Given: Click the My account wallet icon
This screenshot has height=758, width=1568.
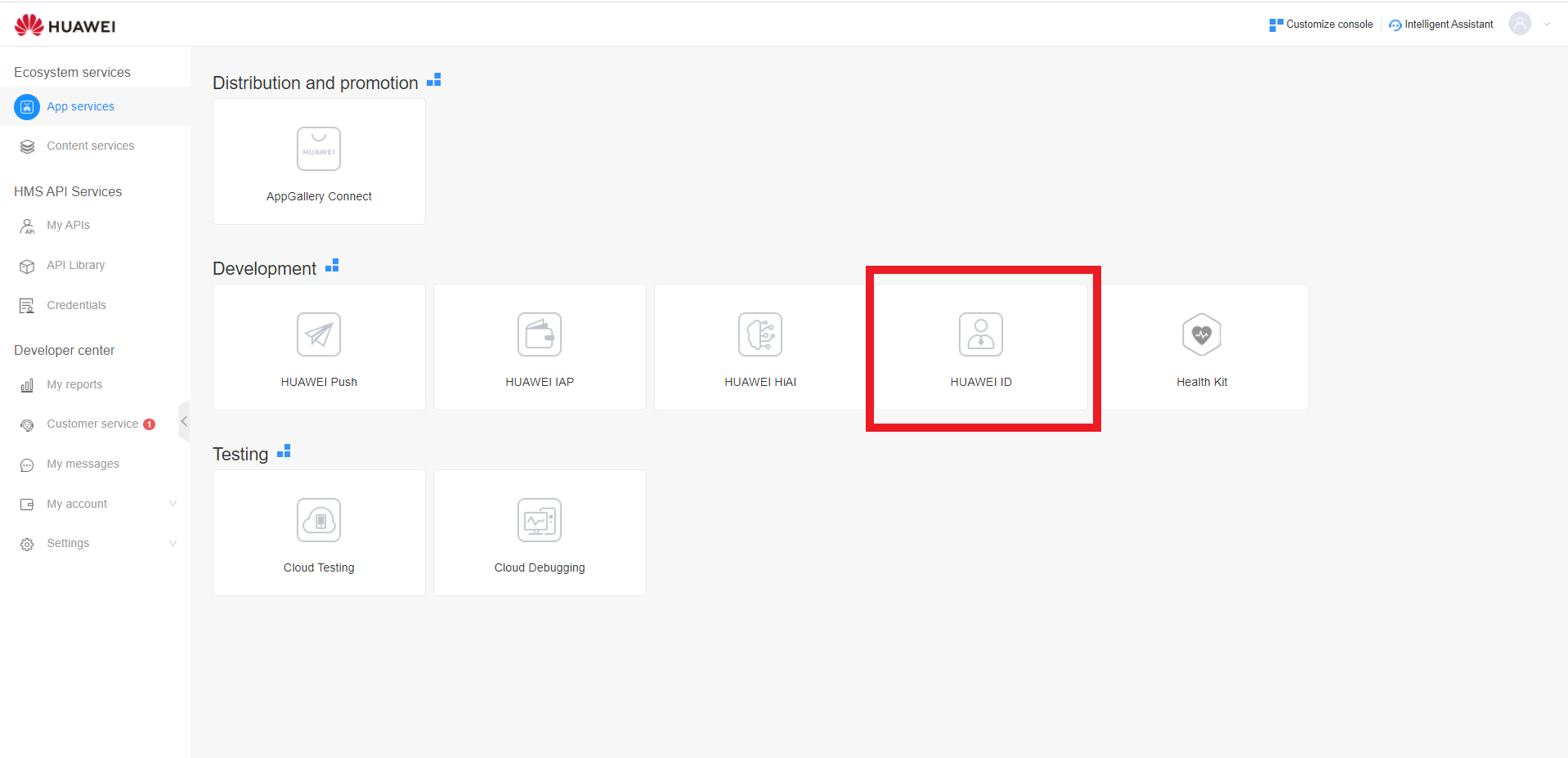Looking at the screenshot, I should click(x=27, y=505).
